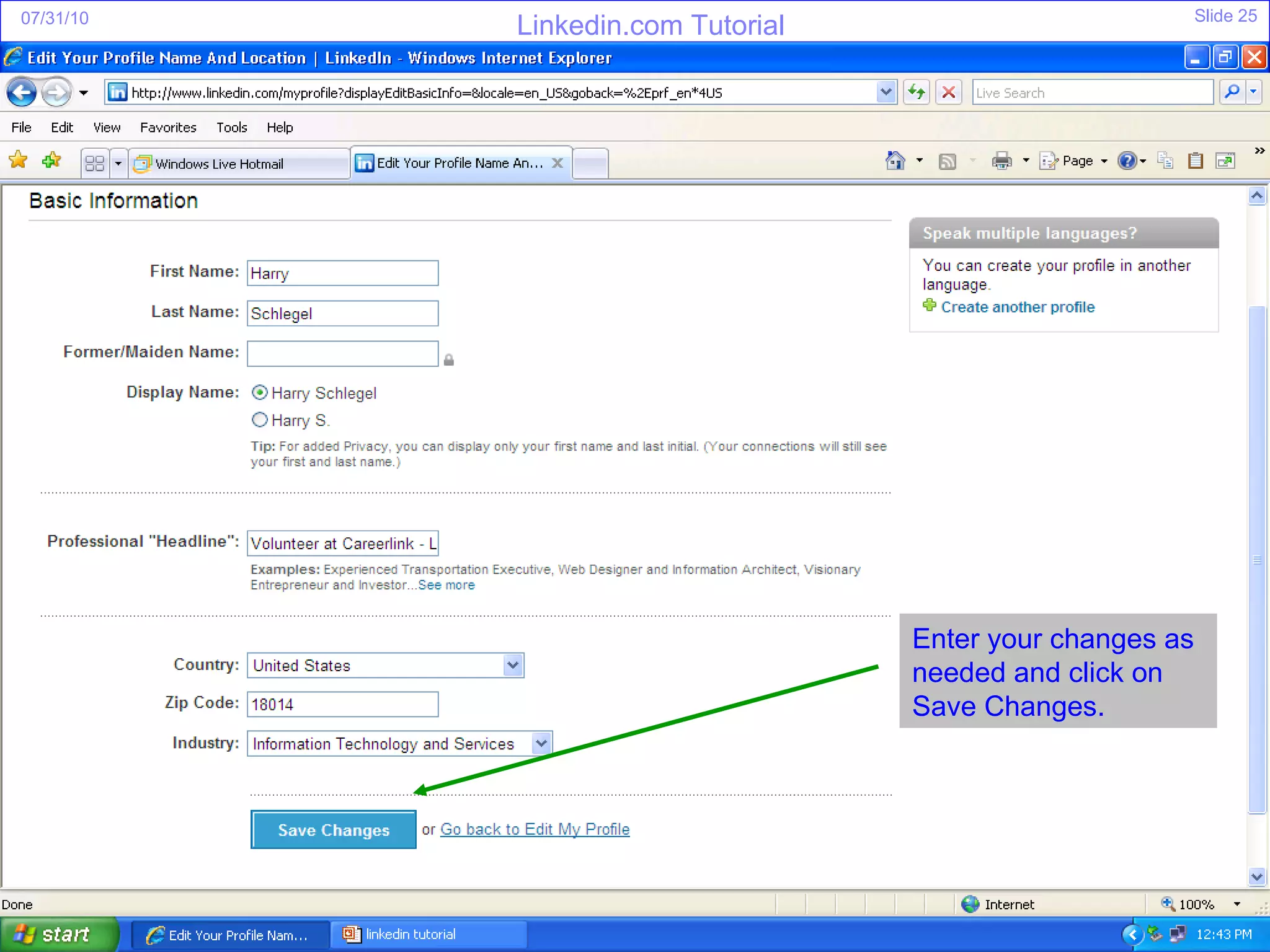Click the address bar URL field
Image resolution: width=1270 pixels, height=952 pixels.
coord(490,93)
